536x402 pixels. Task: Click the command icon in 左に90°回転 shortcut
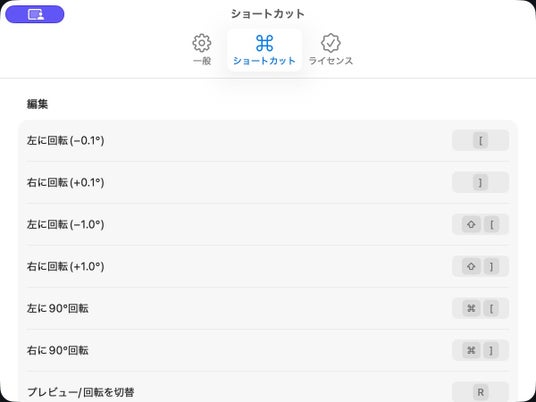(x=471, y=308)
